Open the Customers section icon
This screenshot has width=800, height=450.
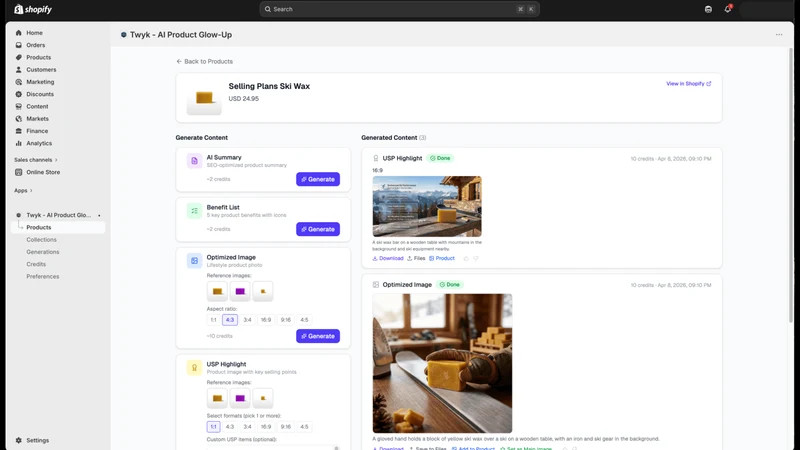tap(18, 69)
